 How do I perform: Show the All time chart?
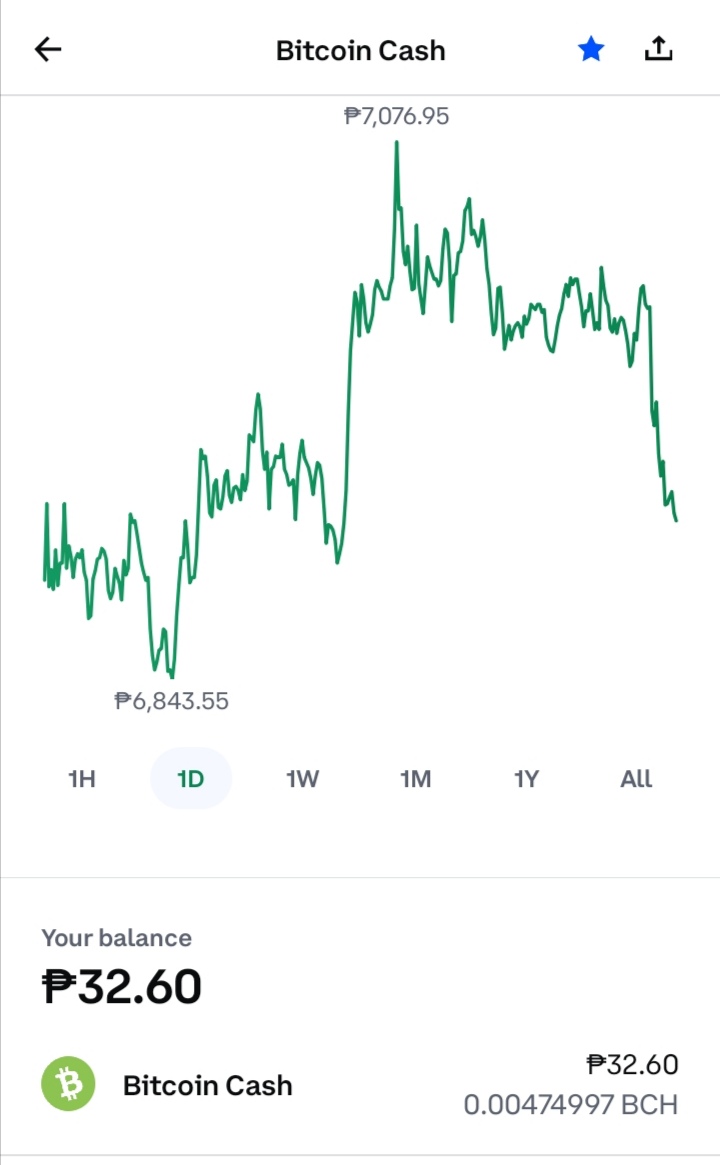coord(636,779)
